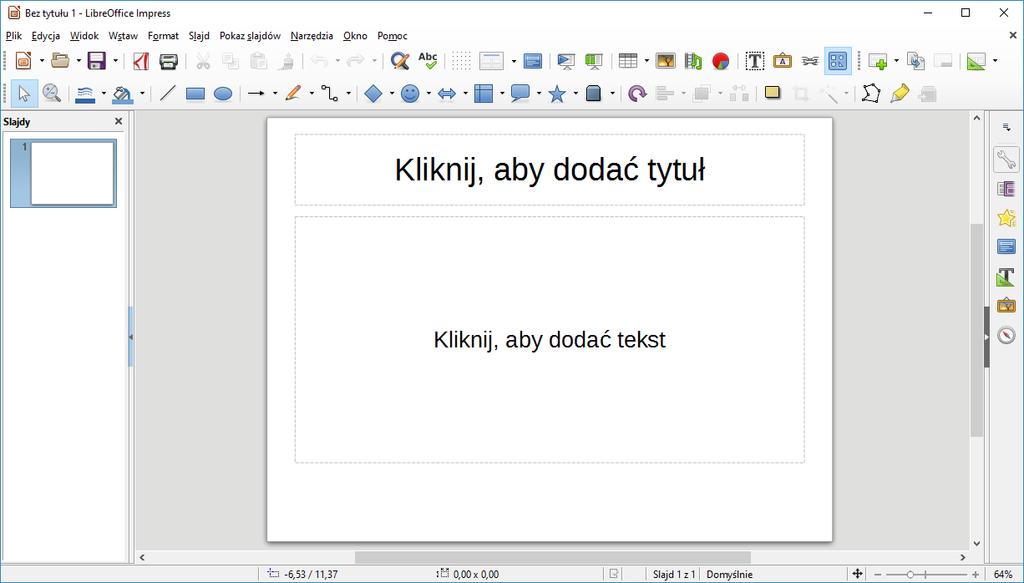1024x583 pixels.
Task: Insert a hyperlink (chain icon)
Action: pos(810,61)
